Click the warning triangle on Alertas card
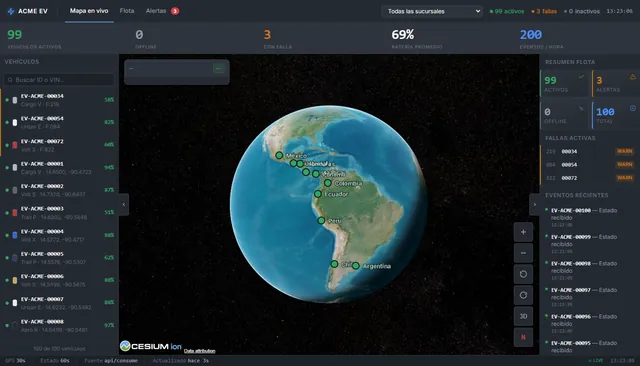 tap(632, 77)
